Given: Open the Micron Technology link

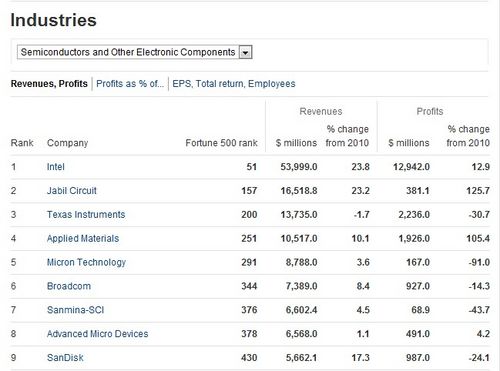Looking at the screenshot, I should [86, 262].
